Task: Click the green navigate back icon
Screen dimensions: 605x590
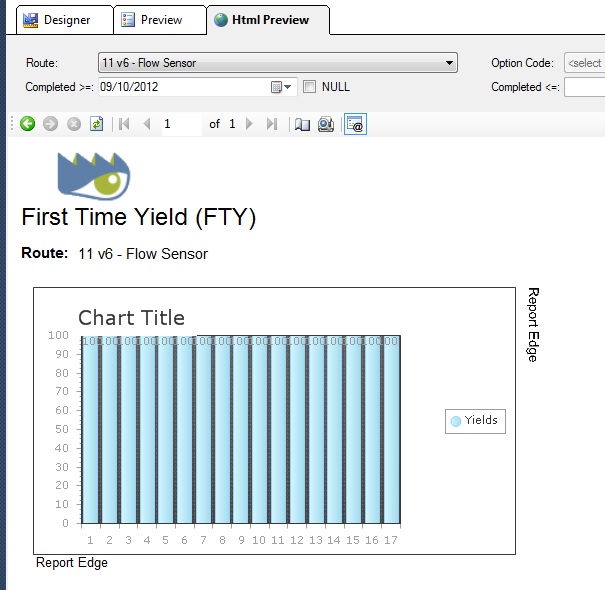Action: [x=27, y=124]
